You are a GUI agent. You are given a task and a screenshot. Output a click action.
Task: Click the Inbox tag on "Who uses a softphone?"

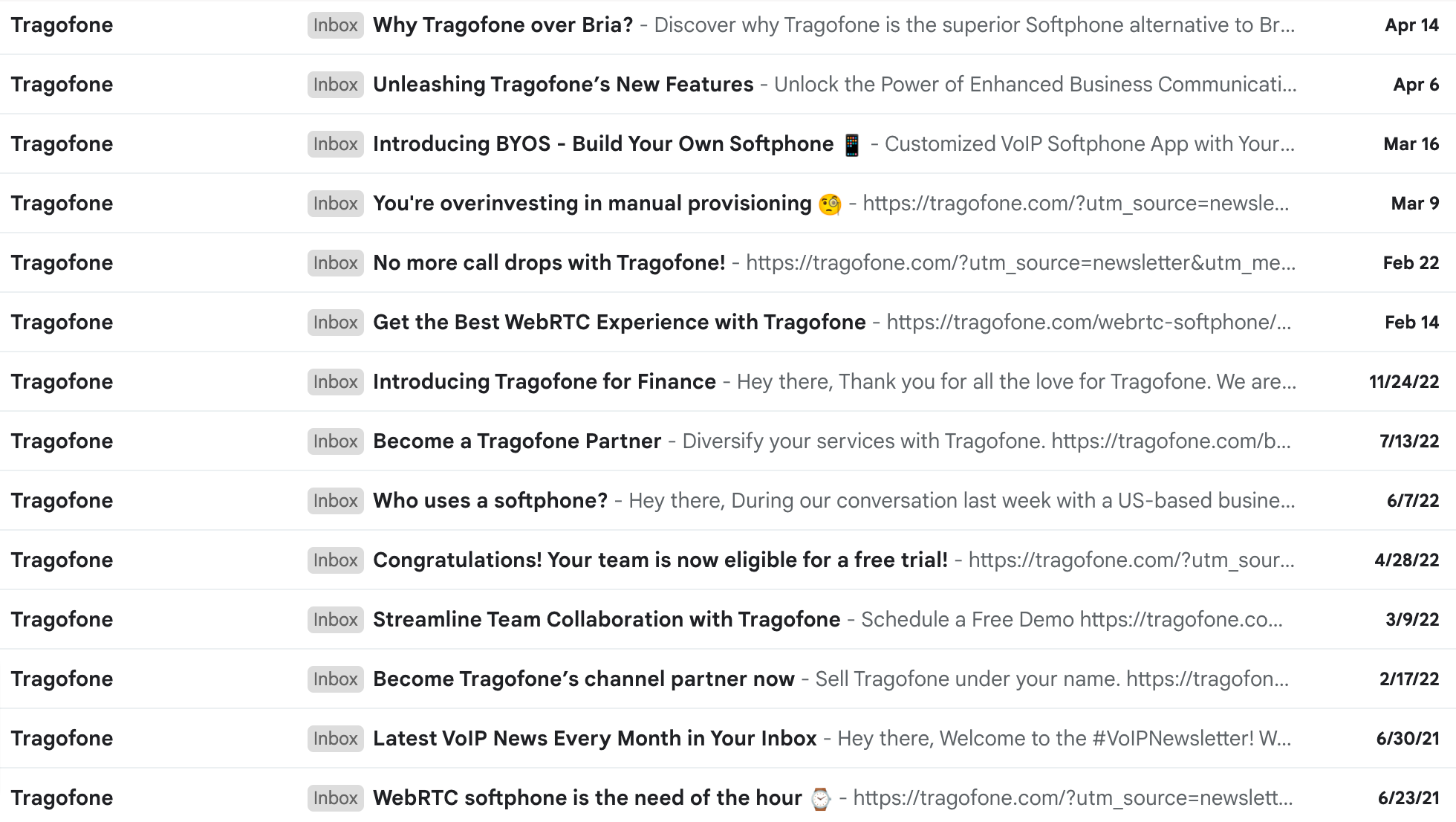(334, 500)
